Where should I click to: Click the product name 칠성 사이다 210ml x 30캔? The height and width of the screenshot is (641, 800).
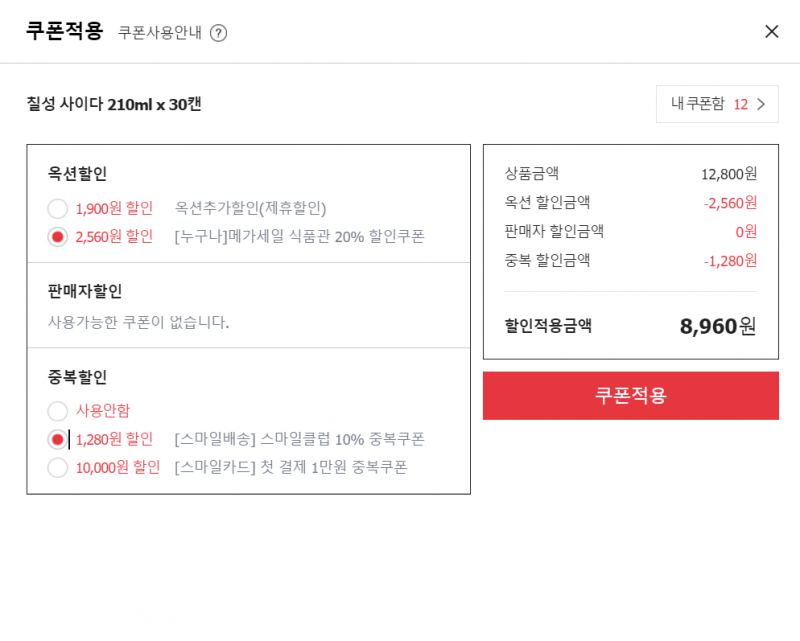114,104
